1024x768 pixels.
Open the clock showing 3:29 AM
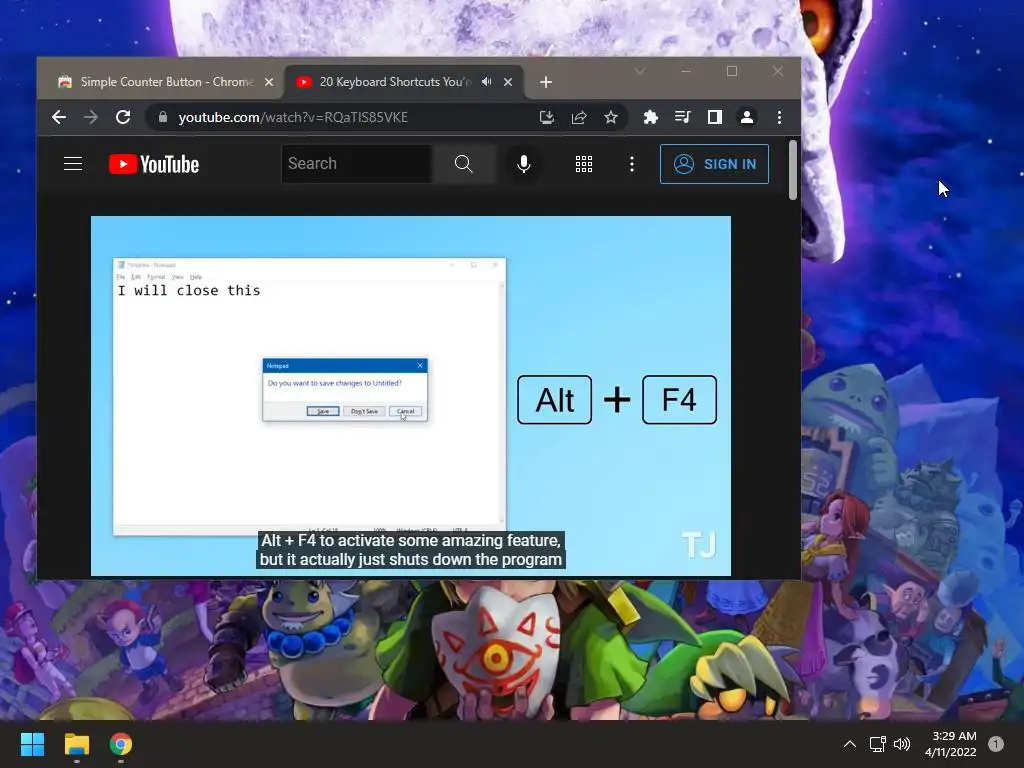click(x=950, y=744)
